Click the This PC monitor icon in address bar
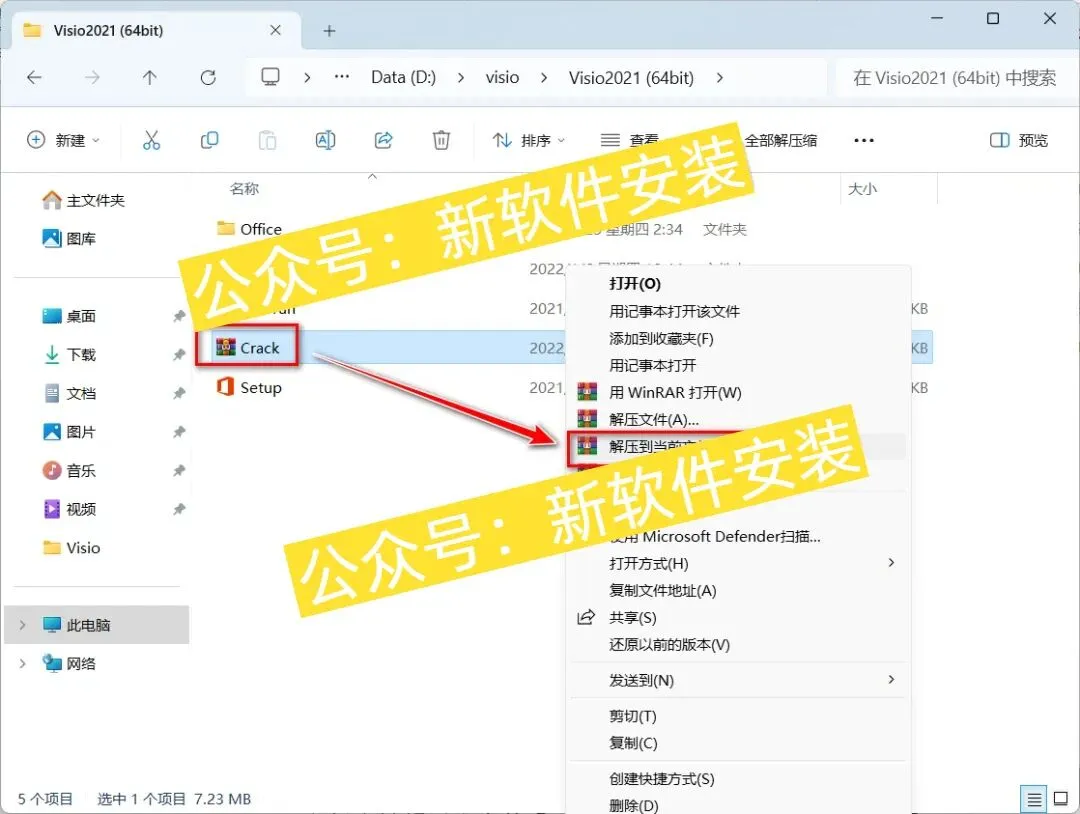 271,76
